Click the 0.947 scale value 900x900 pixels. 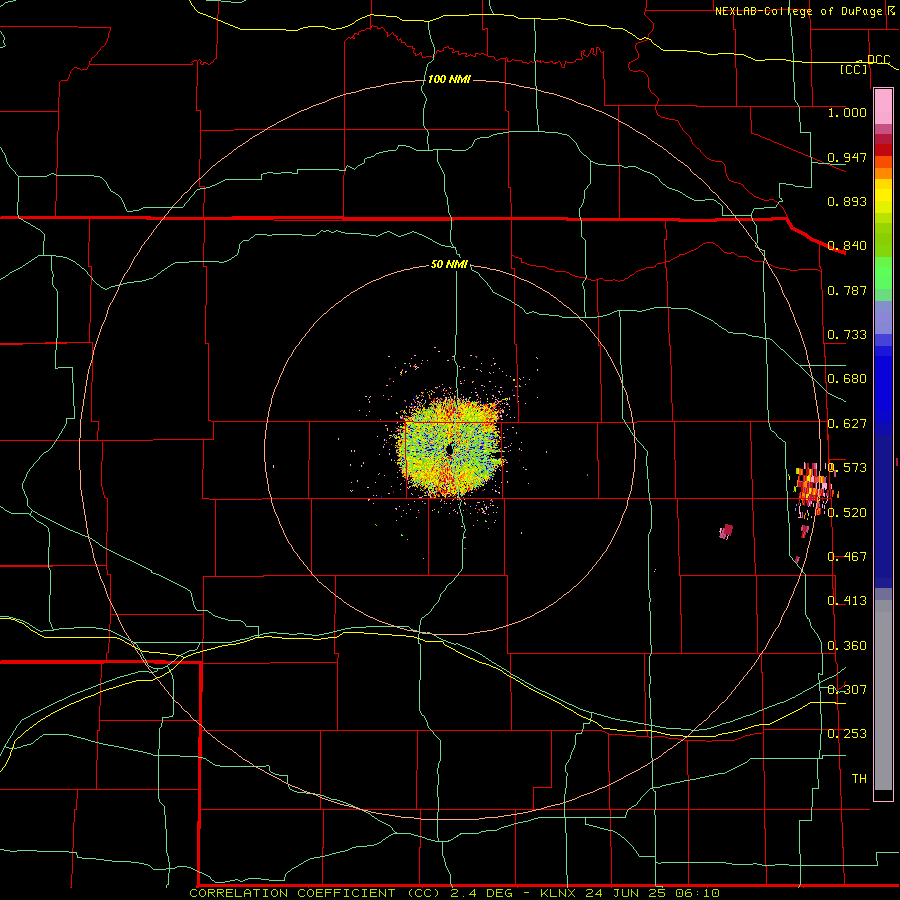coord(847,157)
